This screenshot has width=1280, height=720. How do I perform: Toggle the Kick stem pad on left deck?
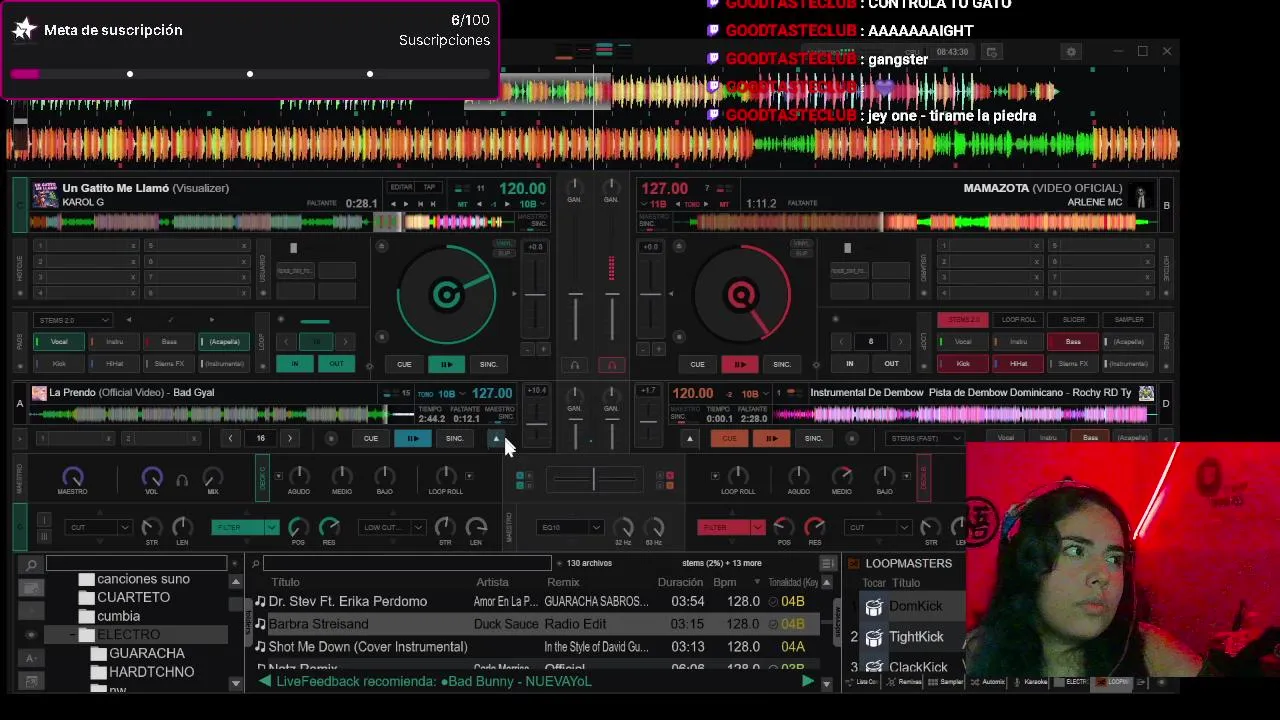60,364
